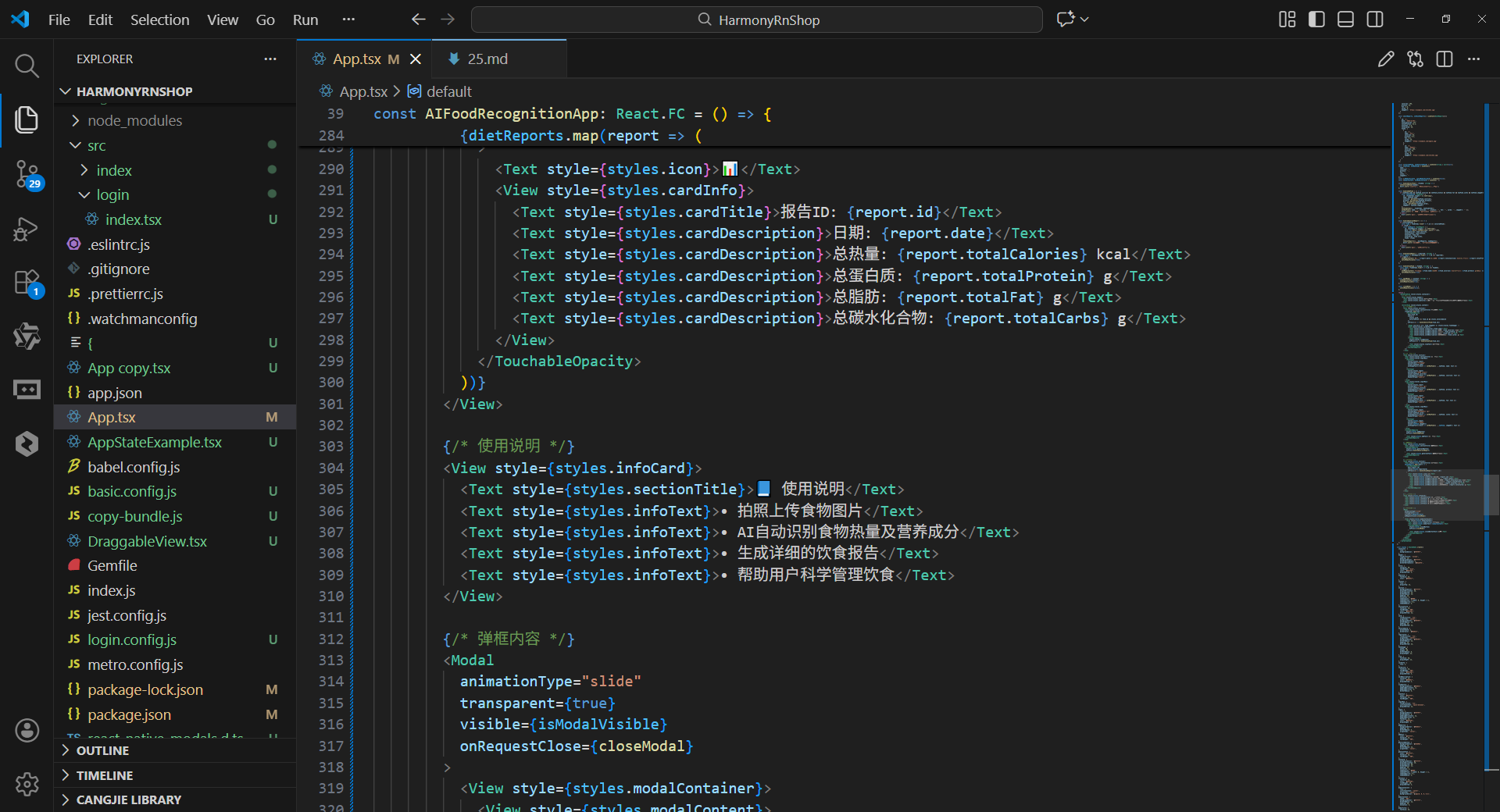Screen dimensions: 1500x812
Task: Click the VS Code logo icon
Action: coord(20,19)
